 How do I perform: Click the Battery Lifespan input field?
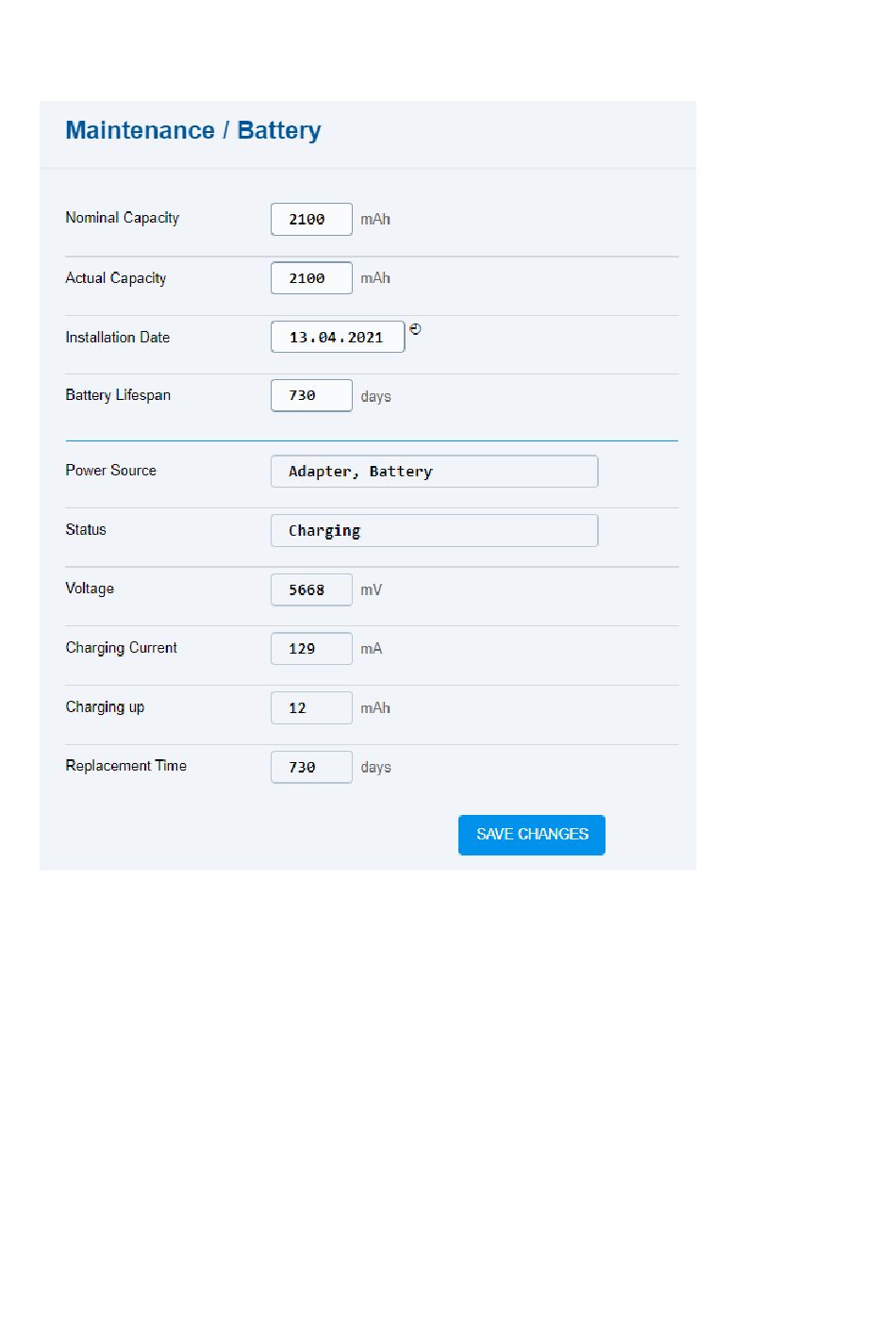click(311, 395)
